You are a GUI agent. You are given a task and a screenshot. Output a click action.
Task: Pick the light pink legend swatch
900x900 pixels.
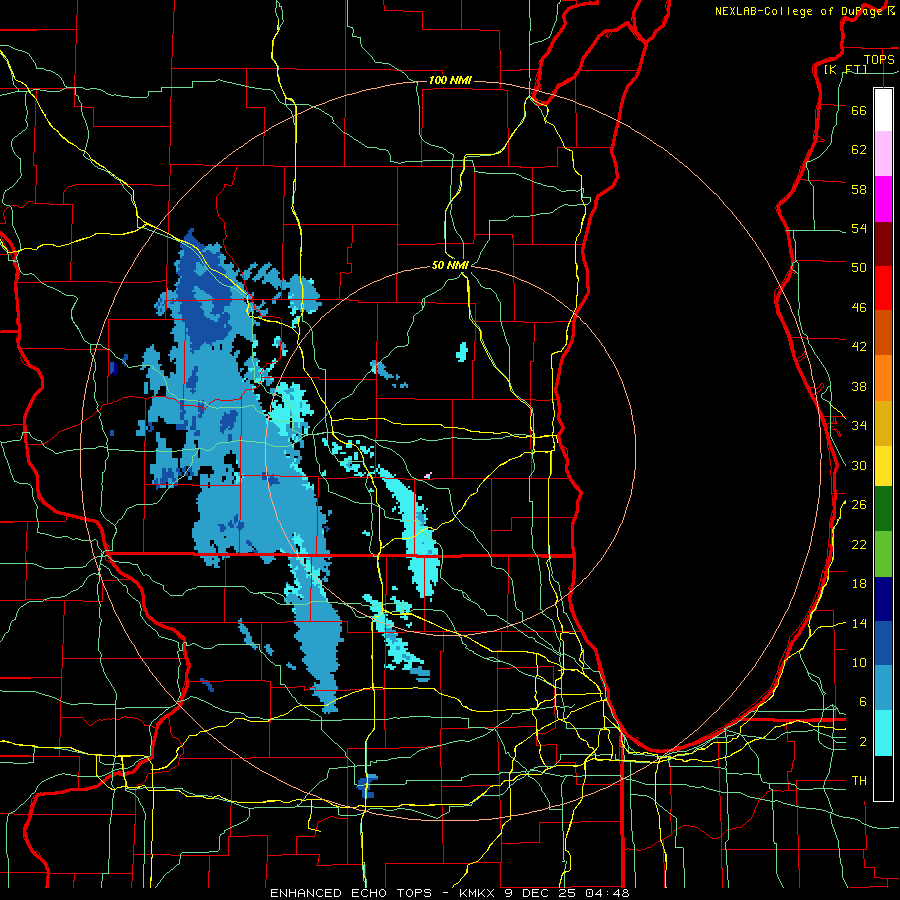click(x=883, y=153)
